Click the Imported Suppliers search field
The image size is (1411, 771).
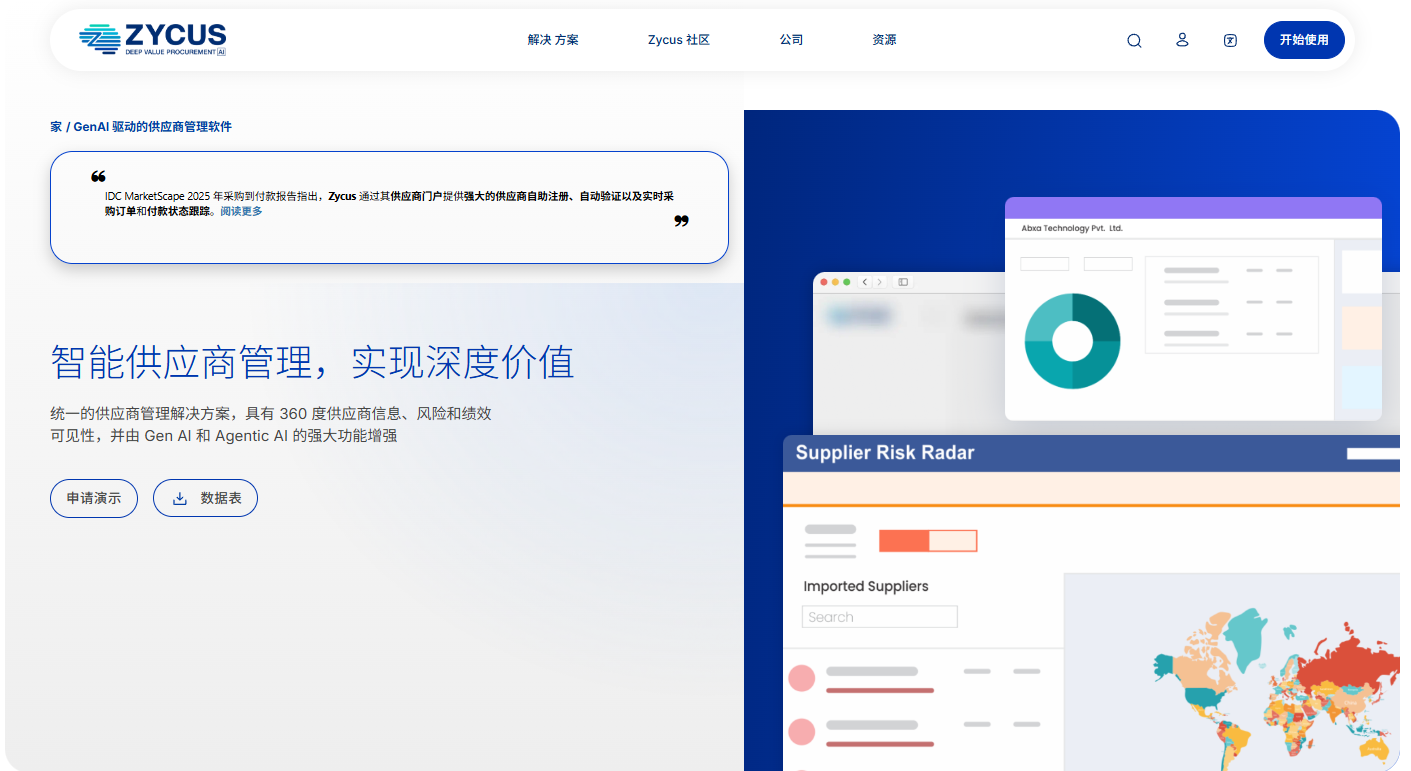pyautogui.click(x=879, y=617)
